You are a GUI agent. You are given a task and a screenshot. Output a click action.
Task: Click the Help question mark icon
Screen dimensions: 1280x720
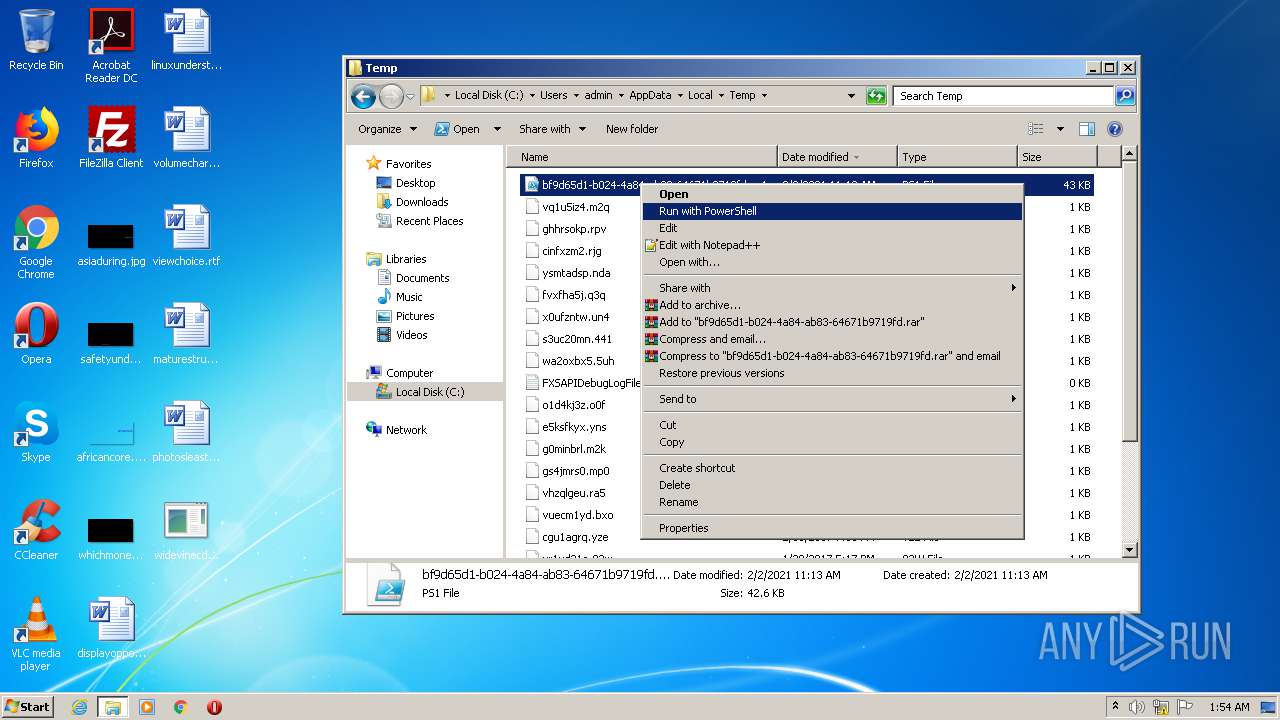click(1115, 129)
